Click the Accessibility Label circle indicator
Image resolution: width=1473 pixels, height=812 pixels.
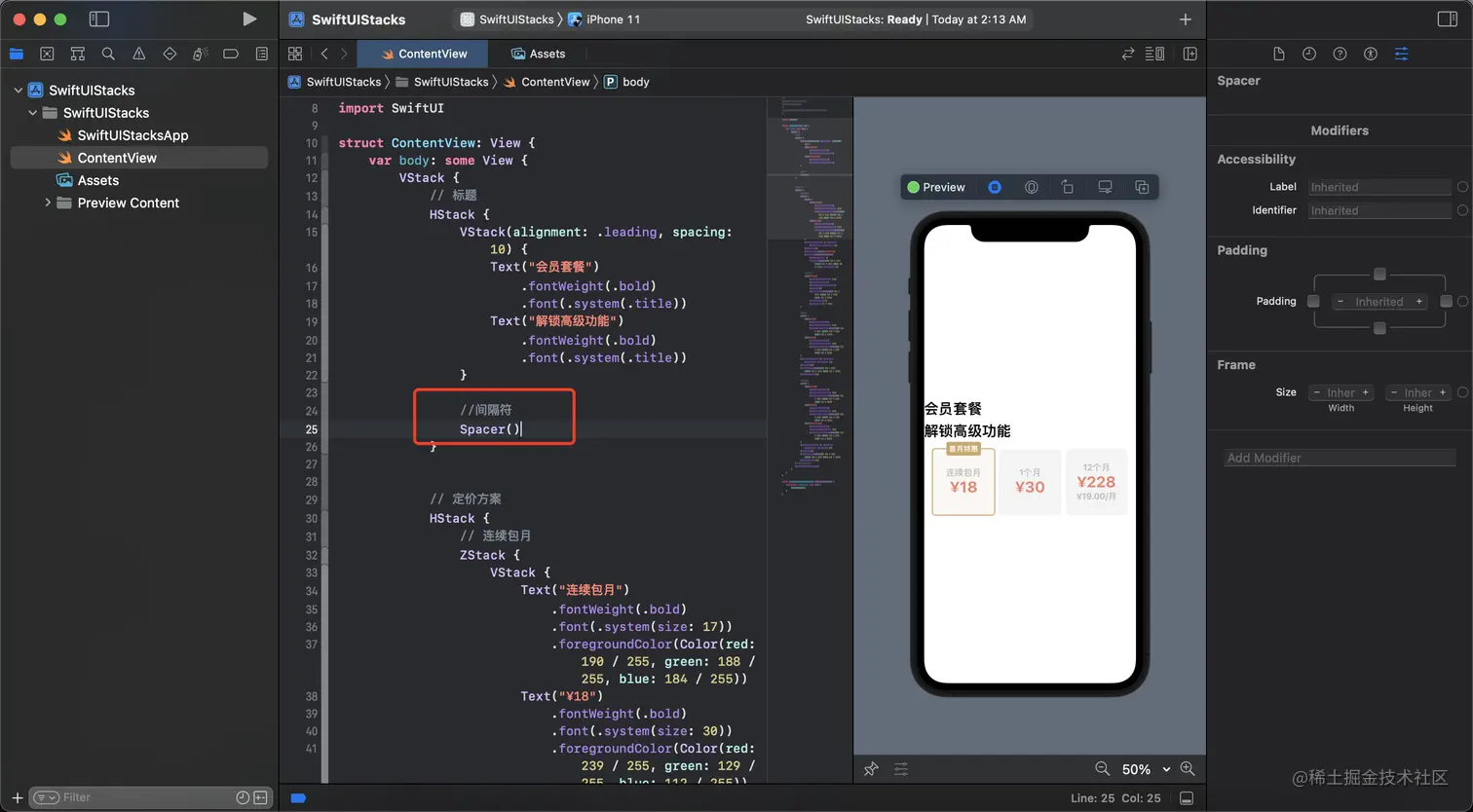pyautogui.click(x=1462, y=187)
